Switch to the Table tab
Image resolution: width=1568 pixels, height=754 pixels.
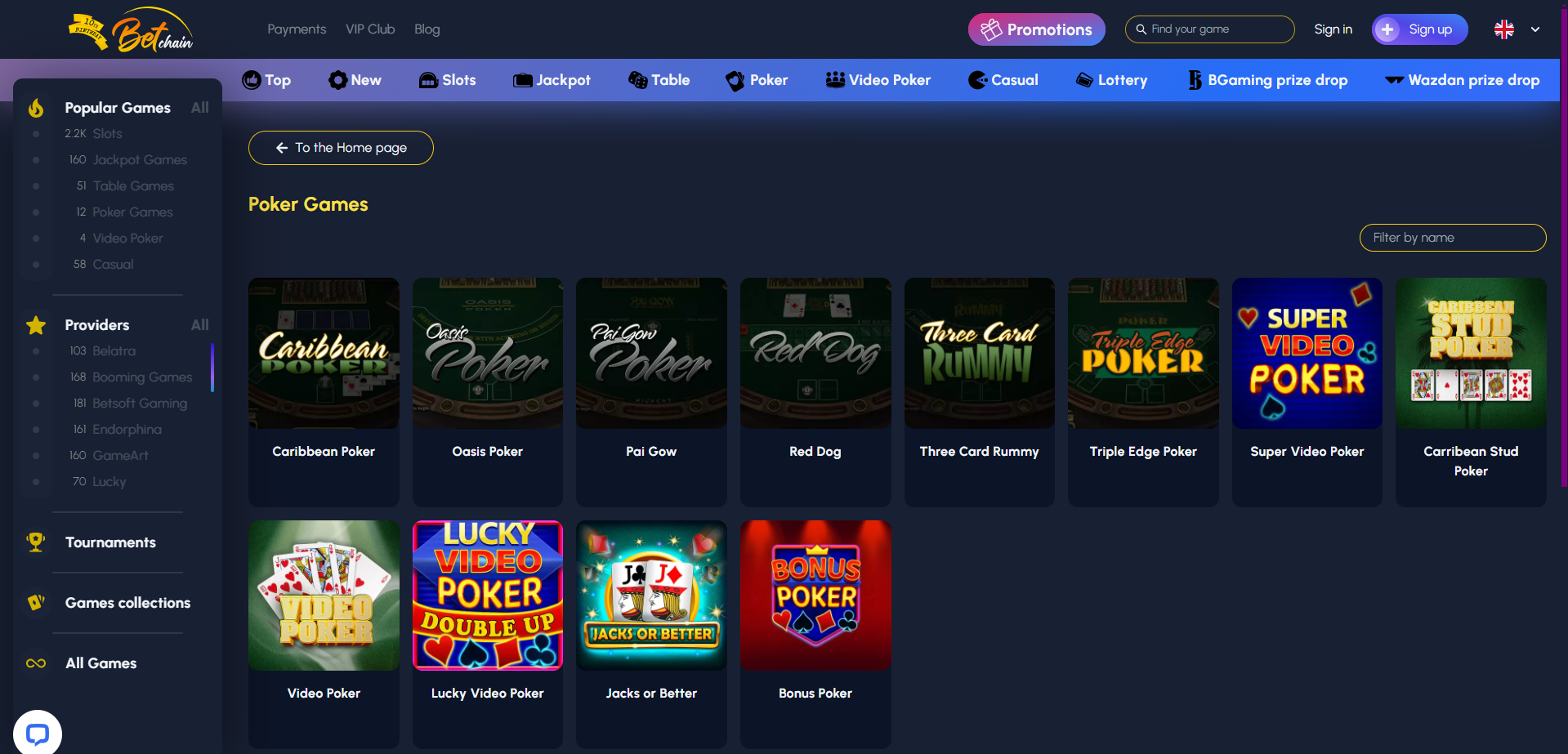coord(659,80)
